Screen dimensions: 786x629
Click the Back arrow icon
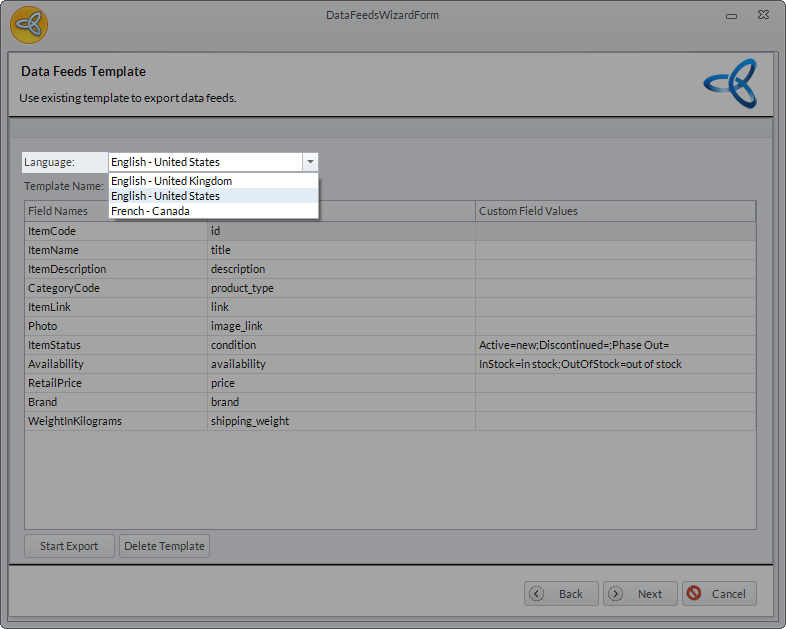tap(537, 593)
